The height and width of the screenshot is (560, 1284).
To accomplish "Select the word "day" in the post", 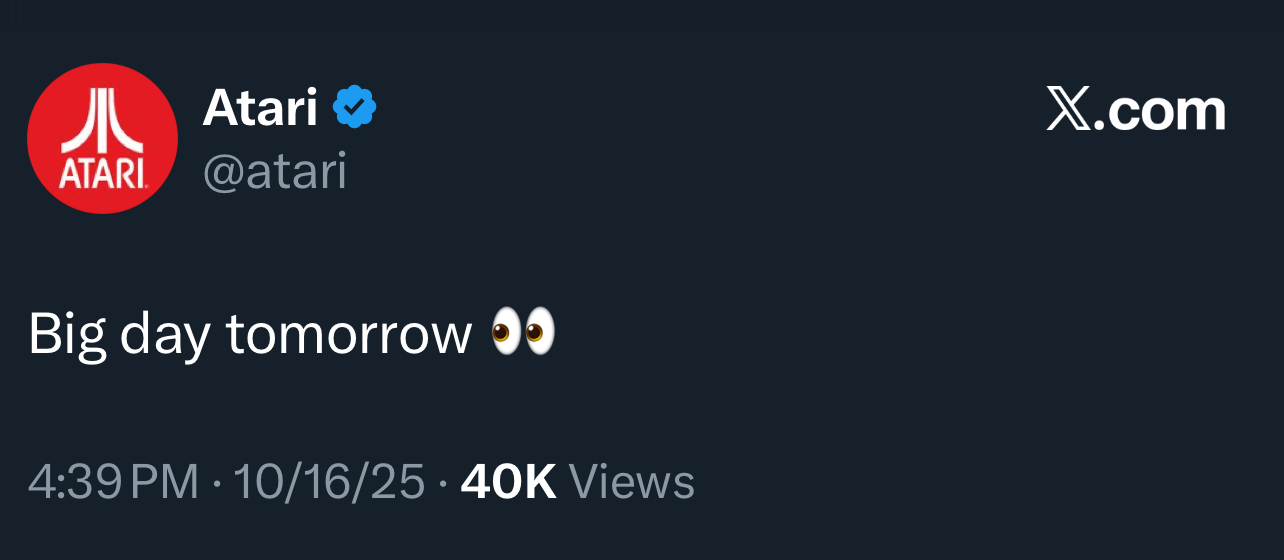I will (165, 334).
